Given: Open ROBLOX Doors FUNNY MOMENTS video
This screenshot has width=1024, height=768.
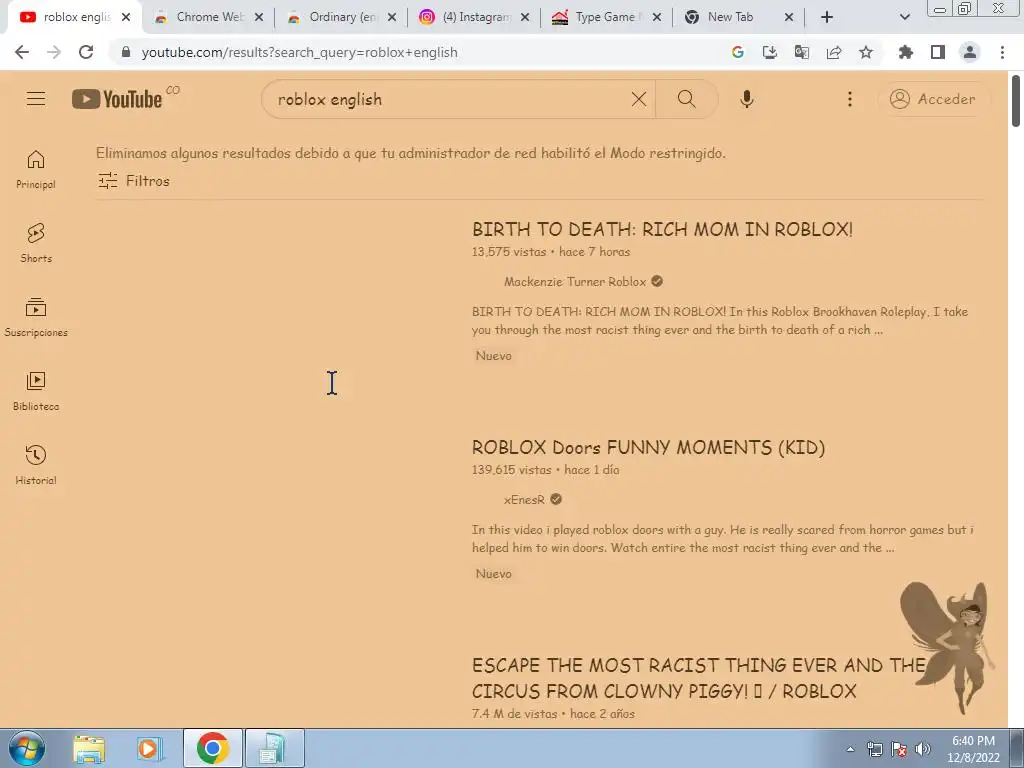Looking at the screenshot, I should click(648, 447).
